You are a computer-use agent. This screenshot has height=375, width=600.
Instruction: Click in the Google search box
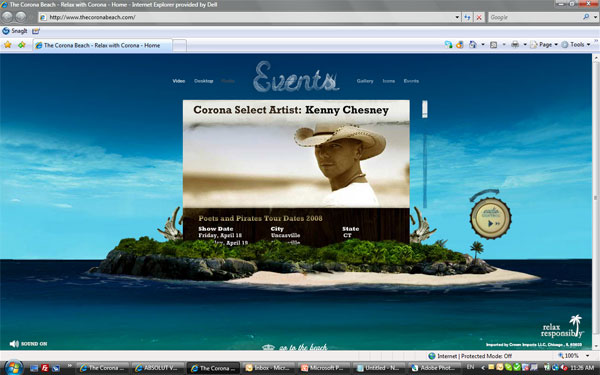click(x=534, y=17)
